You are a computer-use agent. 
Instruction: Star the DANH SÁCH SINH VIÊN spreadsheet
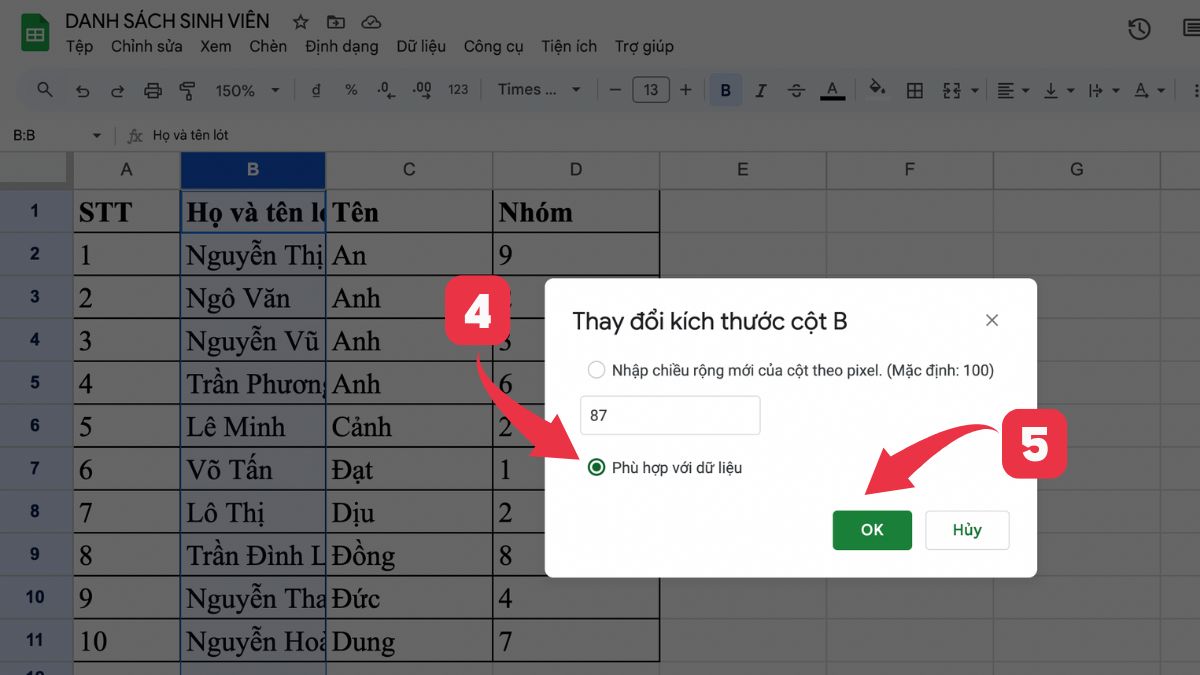299,21
